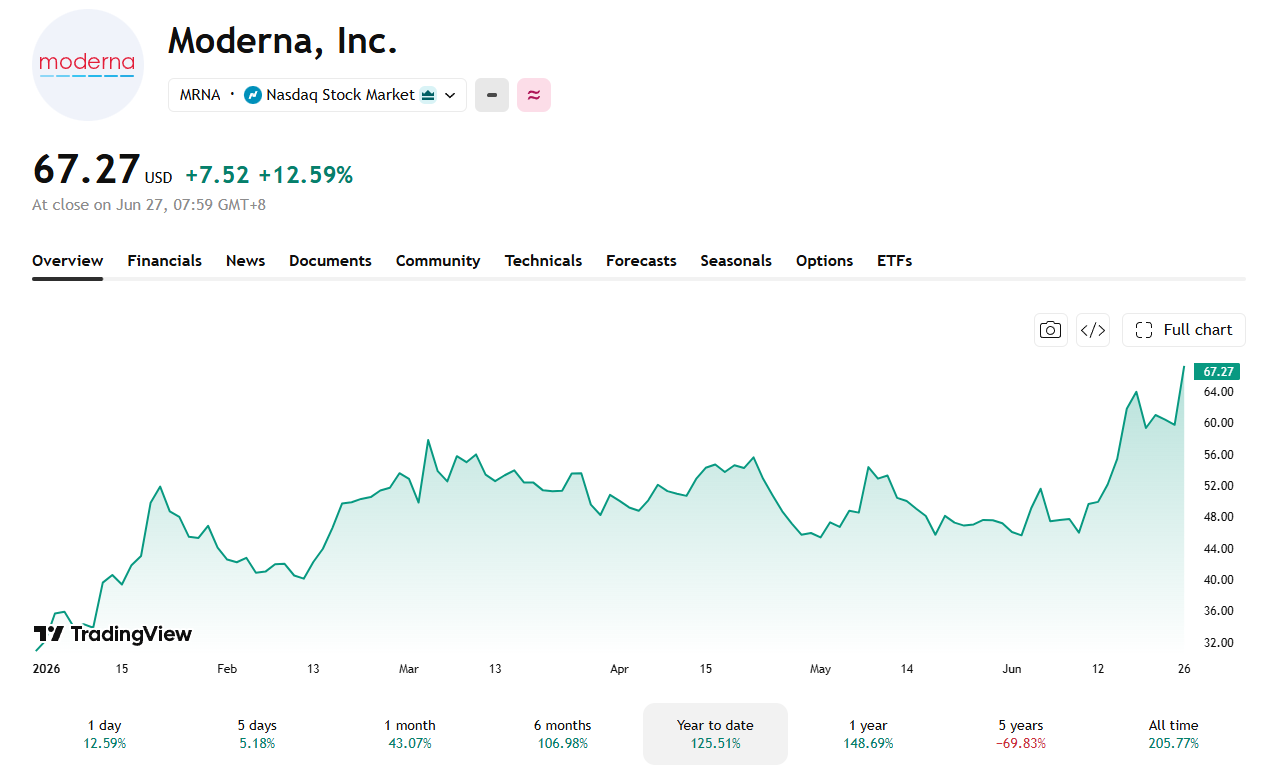Show the All time range
Viewport: 1278px width, 767px height.
1173,734
